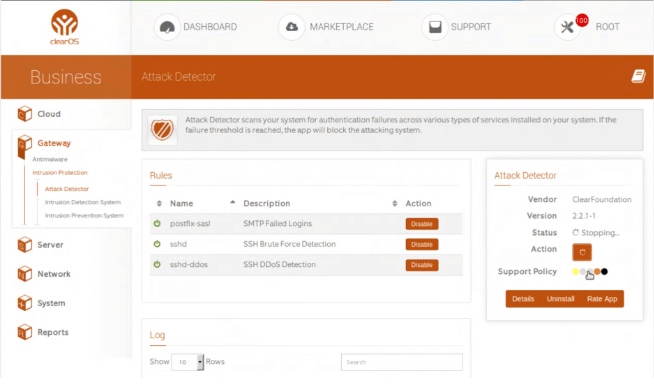Expand the Server sidebar category
The height and width of the screenshot is (387, 654).
coord(50,245)
